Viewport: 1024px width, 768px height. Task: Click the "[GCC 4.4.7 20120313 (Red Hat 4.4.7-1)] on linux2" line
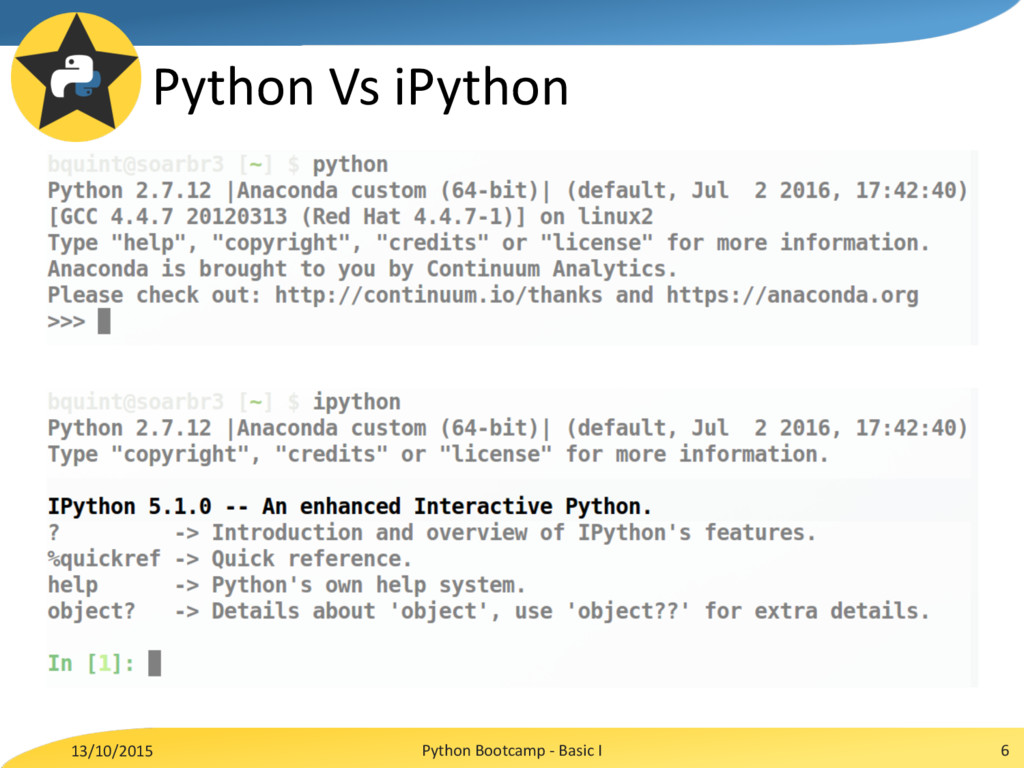coord(351,217)
